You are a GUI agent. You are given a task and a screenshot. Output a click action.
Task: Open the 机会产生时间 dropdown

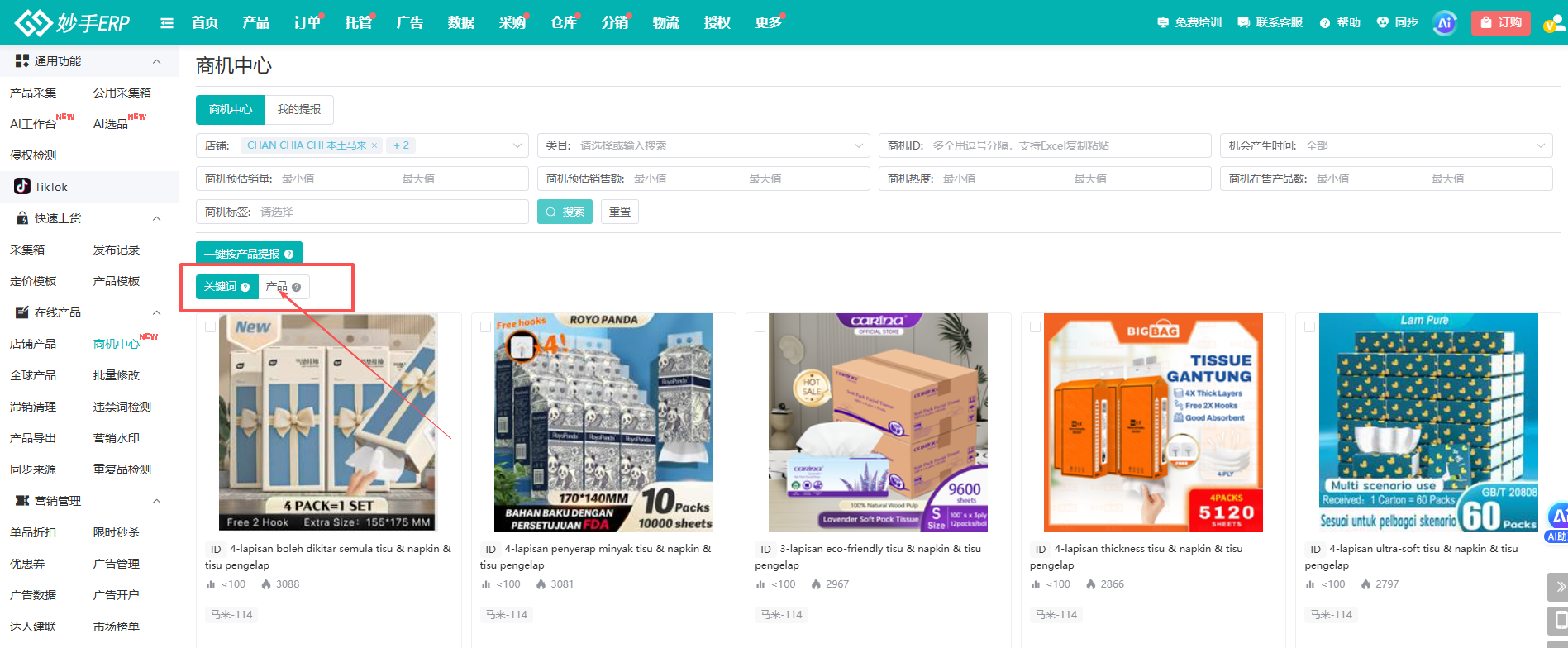click(1386, 145)
